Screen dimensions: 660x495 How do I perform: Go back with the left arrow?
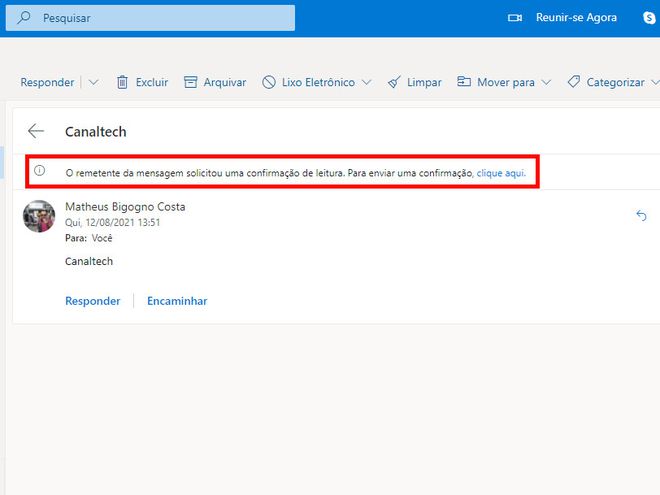(36, 131)
